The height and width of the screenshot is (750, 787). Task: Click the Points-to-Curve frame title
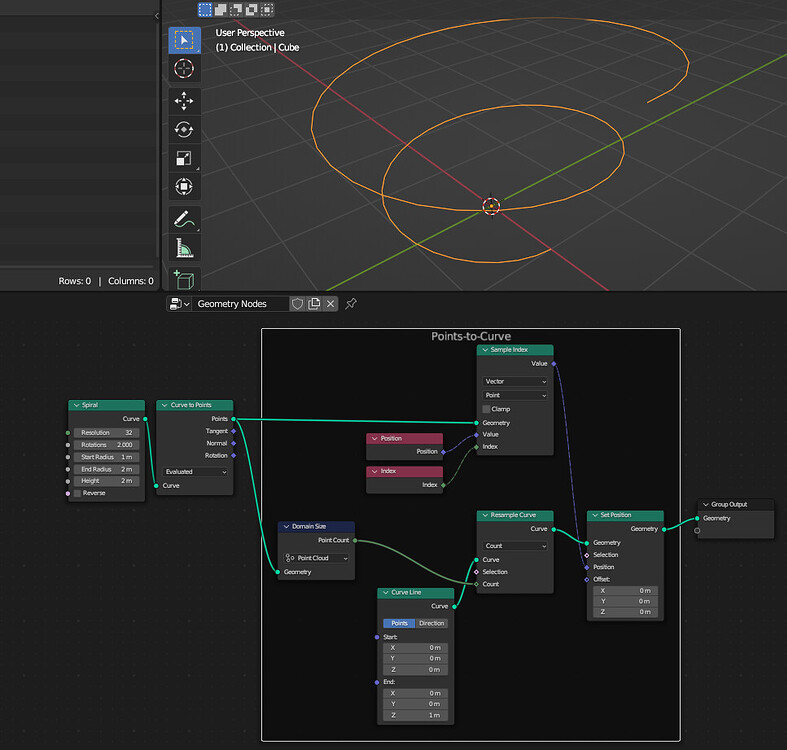click(471, 336)
